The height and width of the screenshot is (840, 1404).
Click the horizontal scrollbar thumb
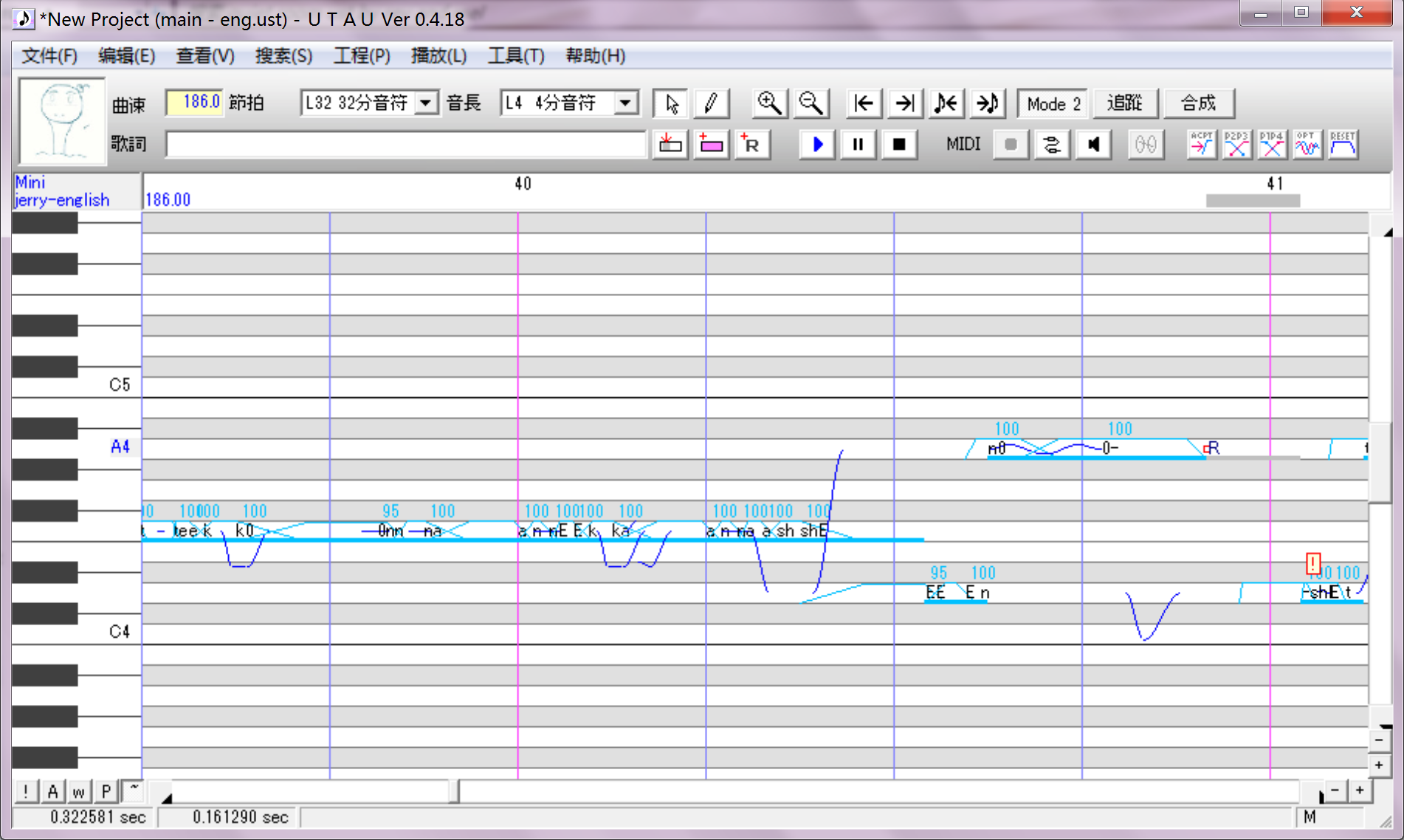[455, 792]
